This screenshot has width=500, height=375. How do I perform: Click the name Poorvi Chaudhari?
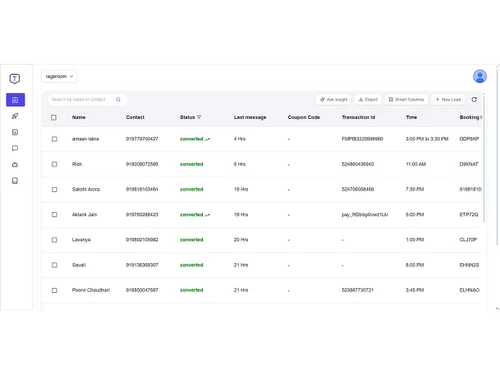click(91, 290)
